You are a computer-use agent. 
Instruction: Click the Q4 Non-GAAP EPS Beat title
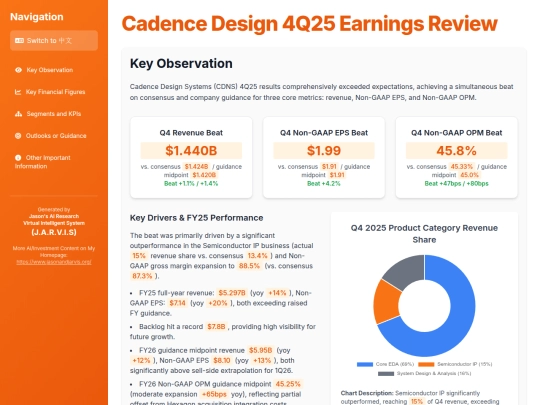(324, 133)
